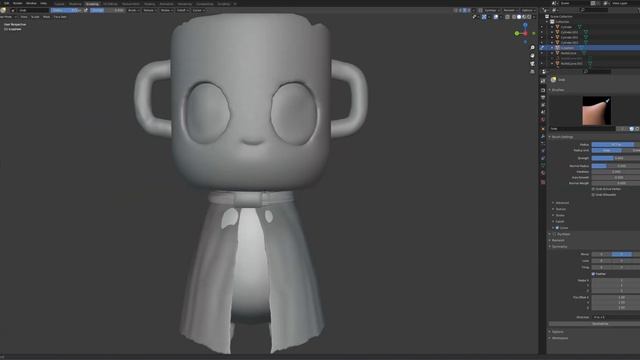Open the Options dropdown in viewport header
The image size is (640, 360).
528,10
